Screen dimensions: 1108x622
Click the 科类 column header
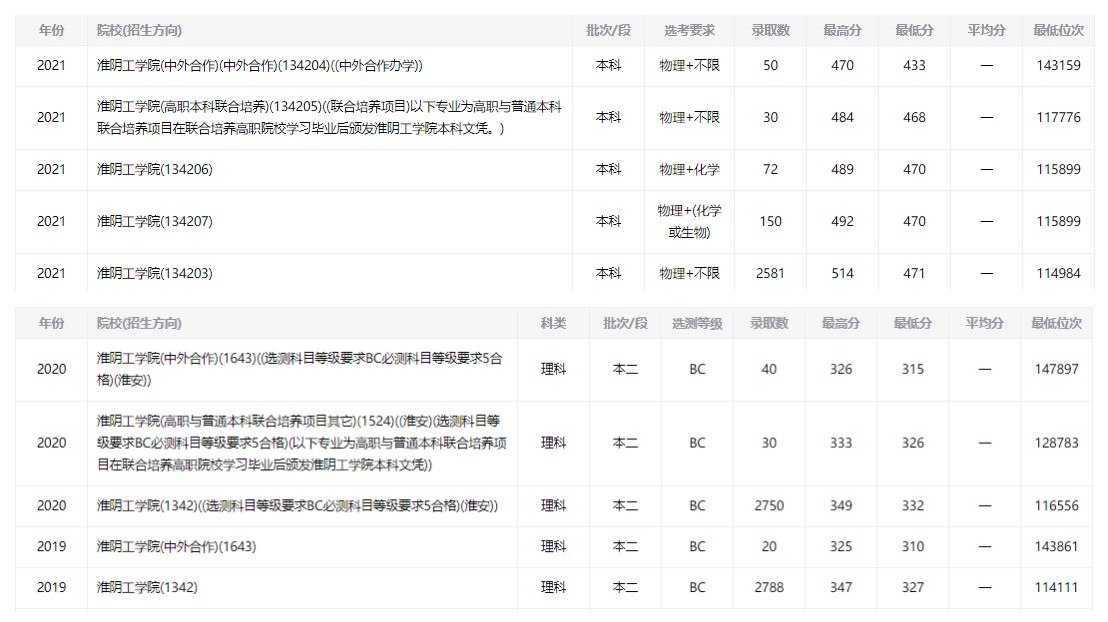pos(553,324)
